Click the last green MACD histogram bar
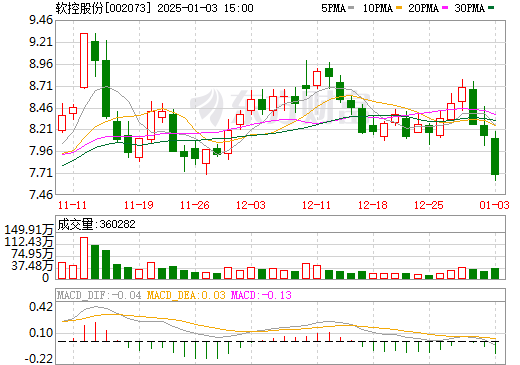 (x=496, y=348)
